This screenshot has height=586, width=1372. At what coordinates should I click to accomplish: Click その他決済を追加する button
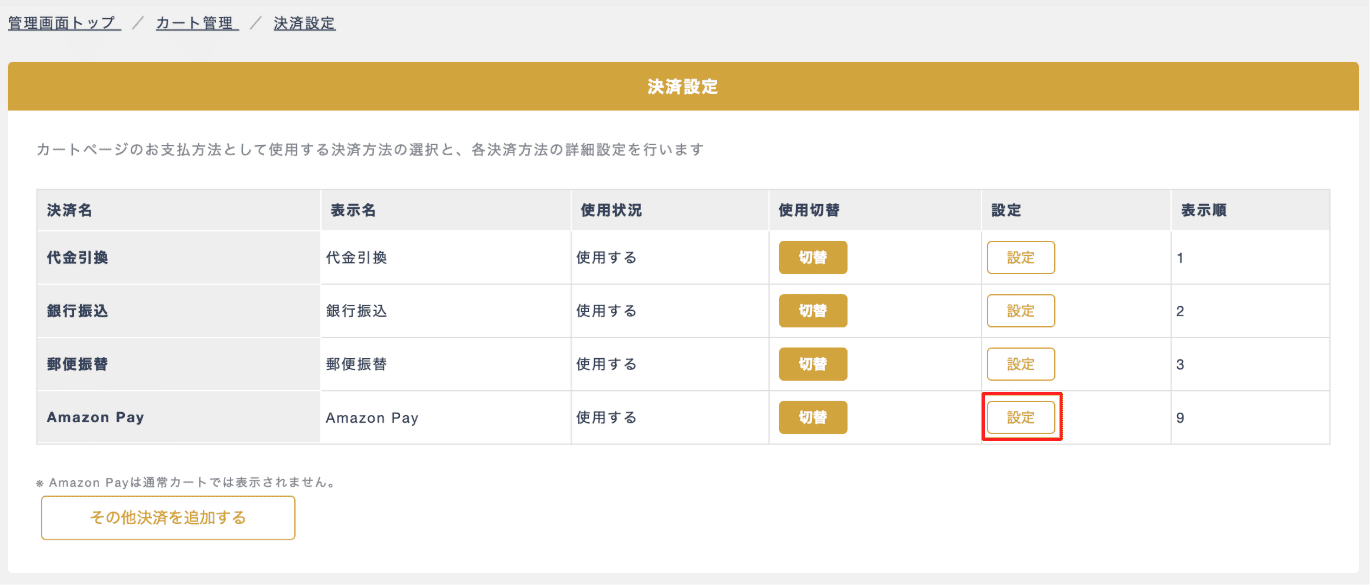tap(168, 518)
